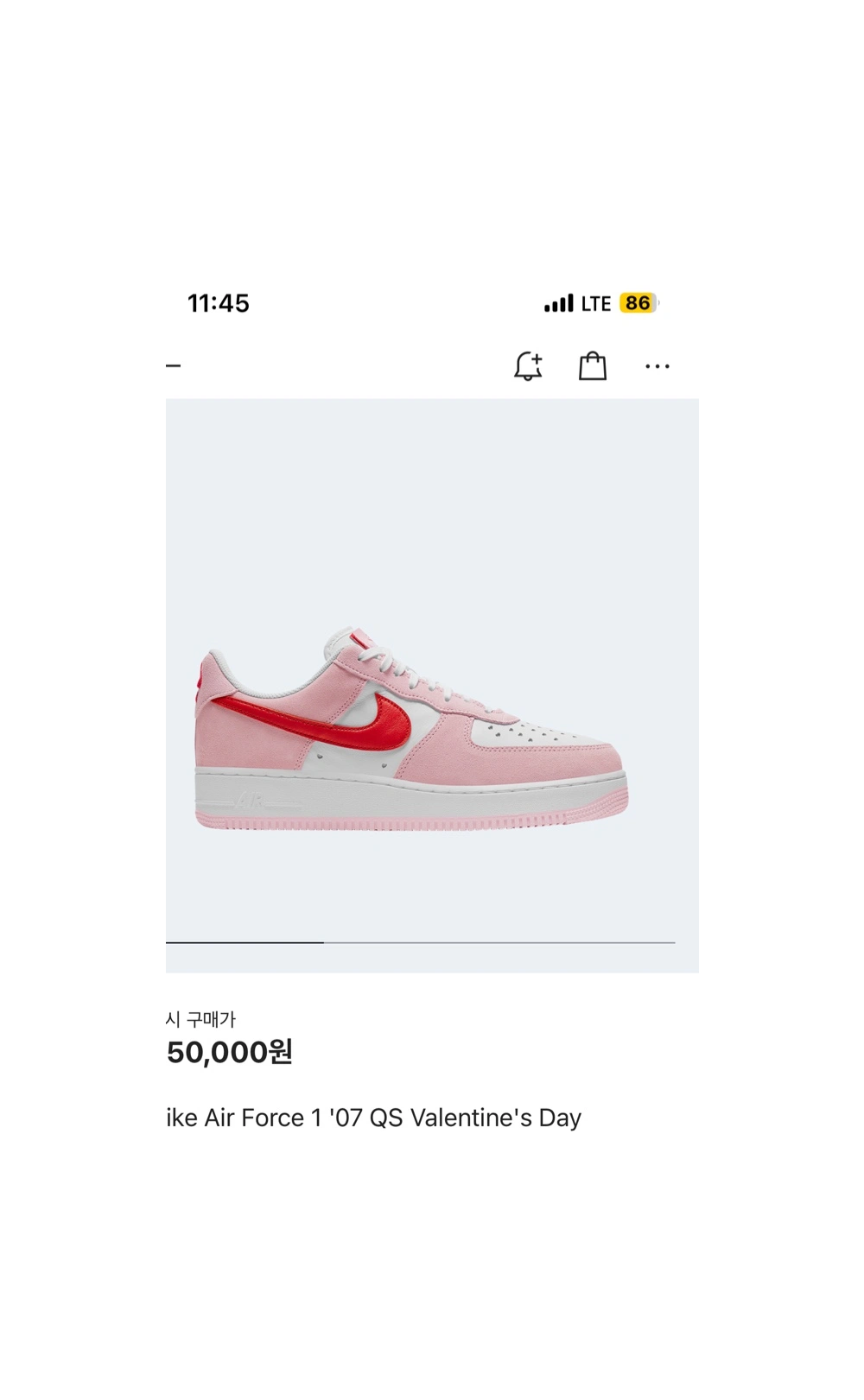Screen dimensions: 864x1400
Task: Tap the cellular signal strength bars
Action: [x=559, y=303]
